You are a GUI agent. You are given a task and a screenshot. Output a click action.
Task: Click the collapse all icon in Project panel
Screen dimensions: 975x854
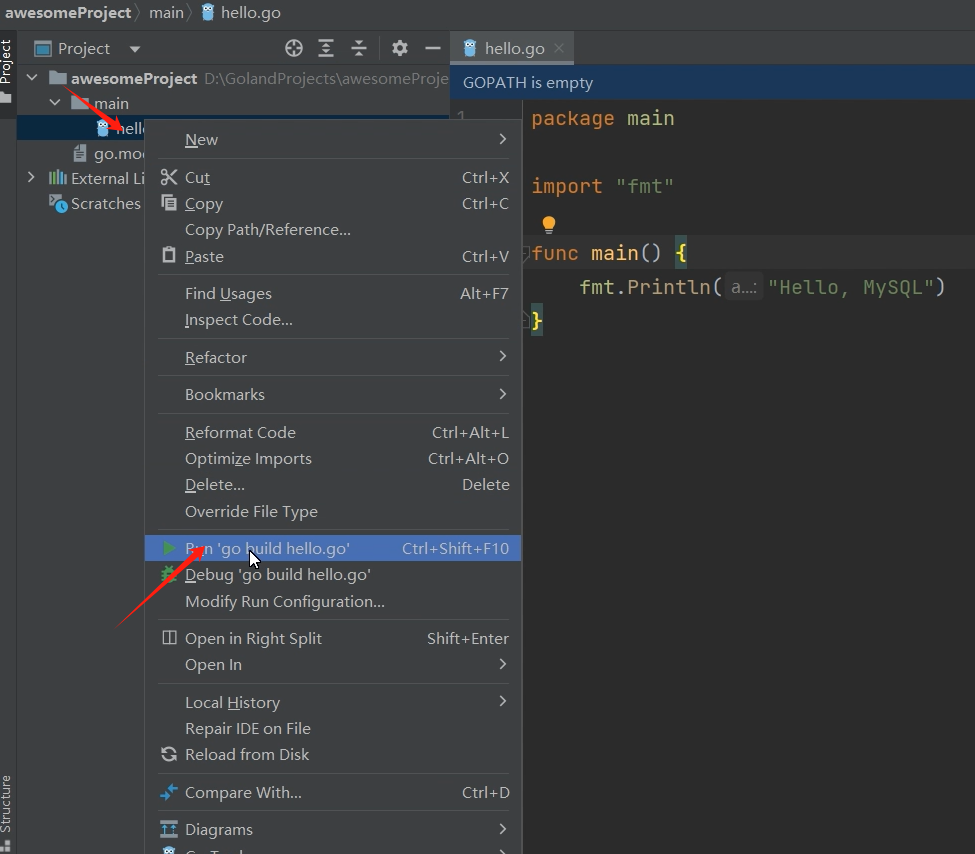(x=359, y=48)
